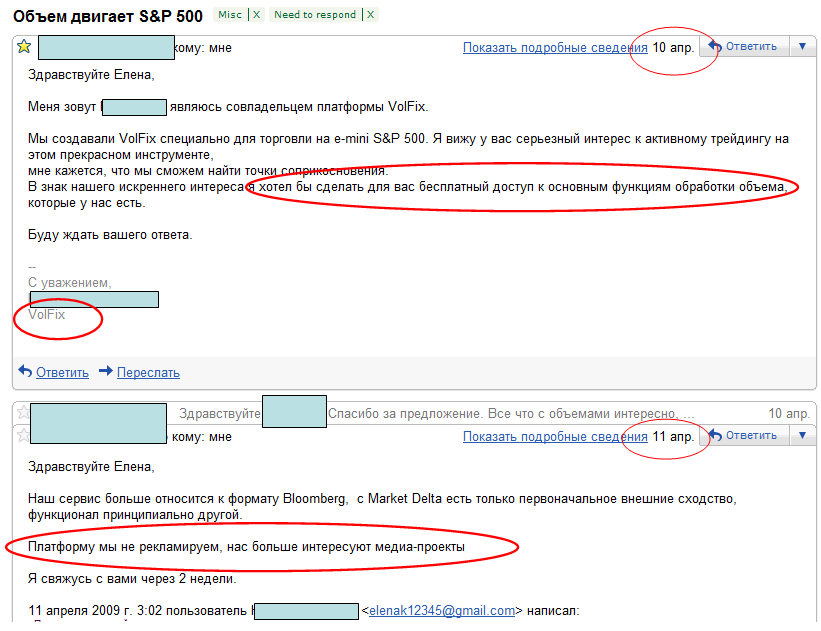Screen dimensions: 821x631
Task: Click the 'Объем двигает S&P 500' subject title
Action: [x=107, y=16]
